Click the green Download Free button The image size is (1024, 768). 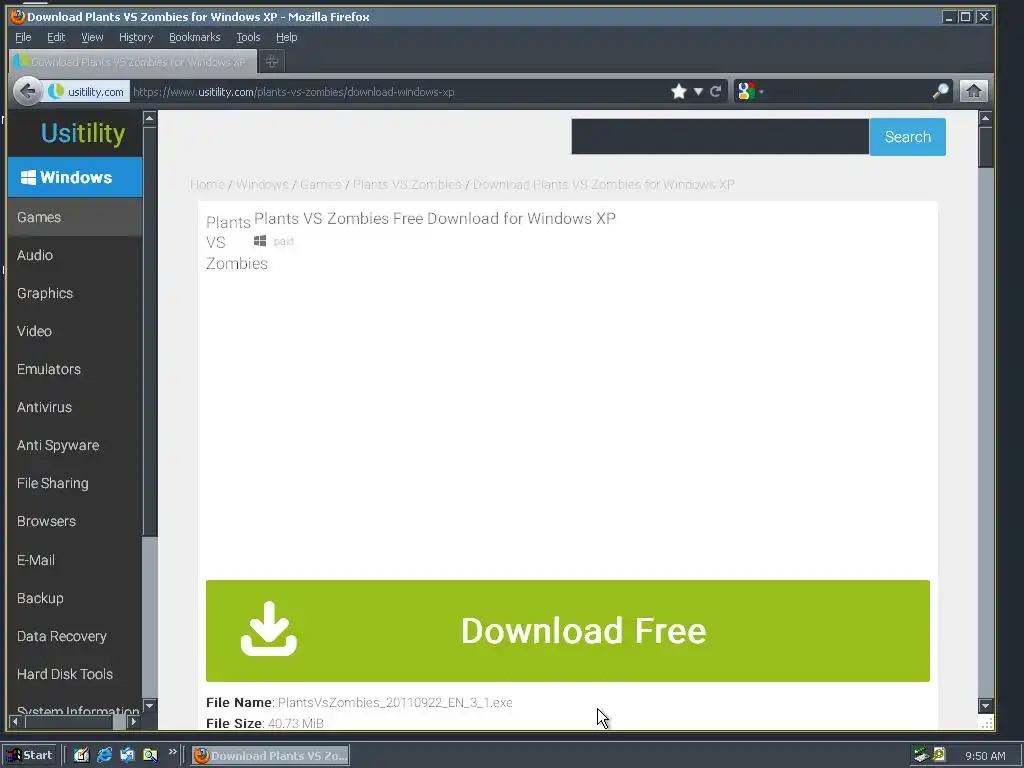pos(568,631)
